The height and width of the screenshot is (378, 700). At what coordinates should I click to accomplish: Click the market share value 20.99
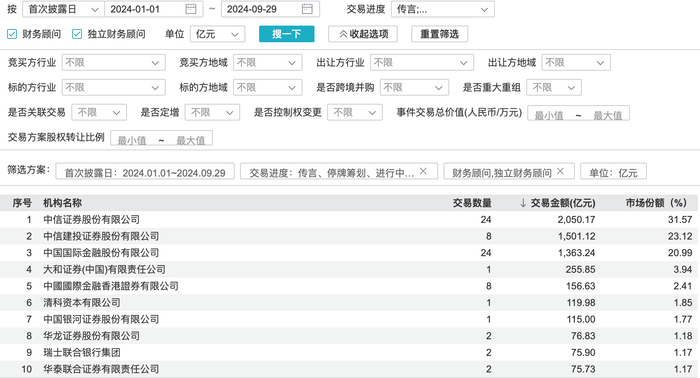click(x=680, y=253)
